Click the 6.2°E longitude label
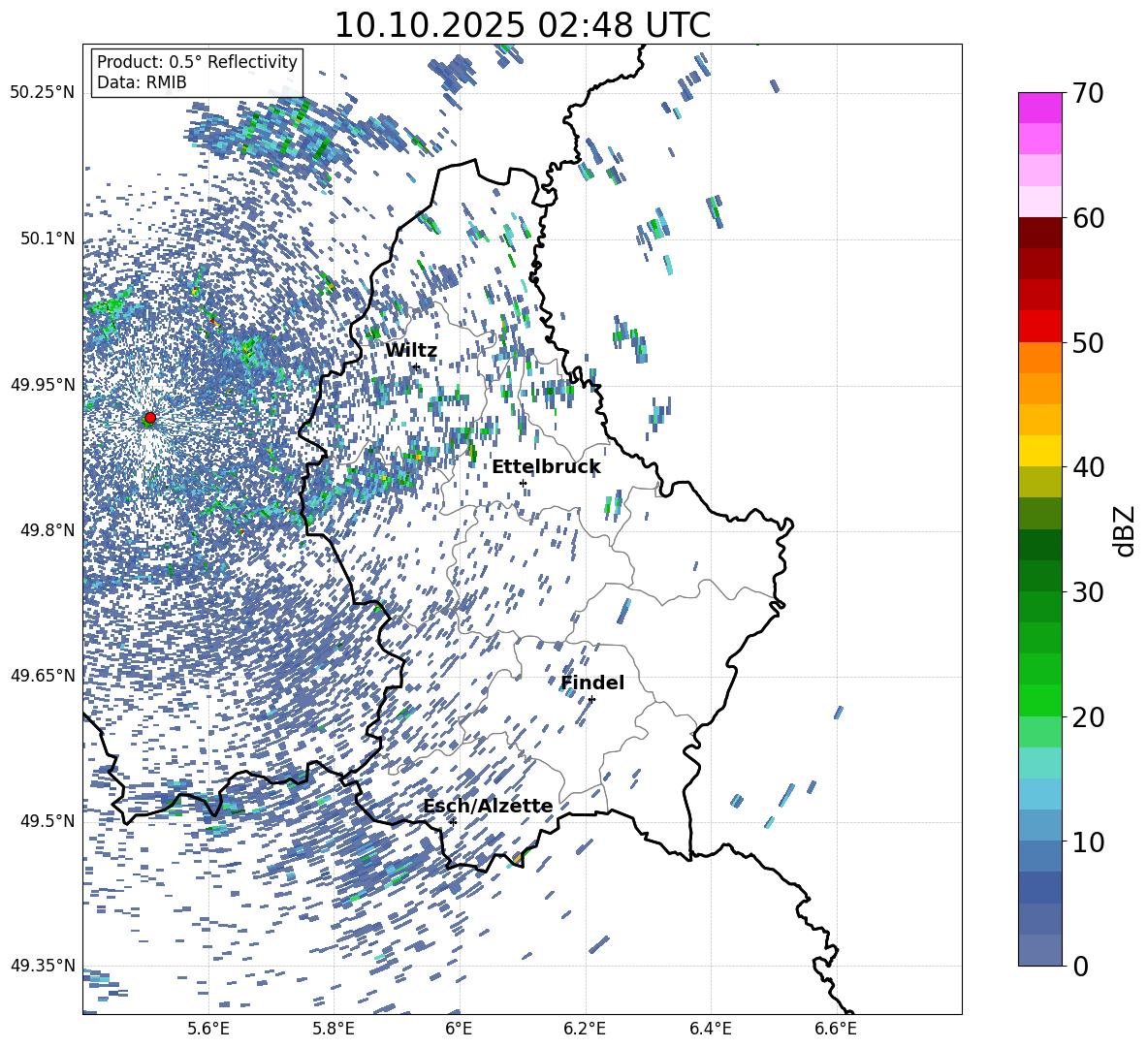The image size is (1148, 1048). (585, 1029)
